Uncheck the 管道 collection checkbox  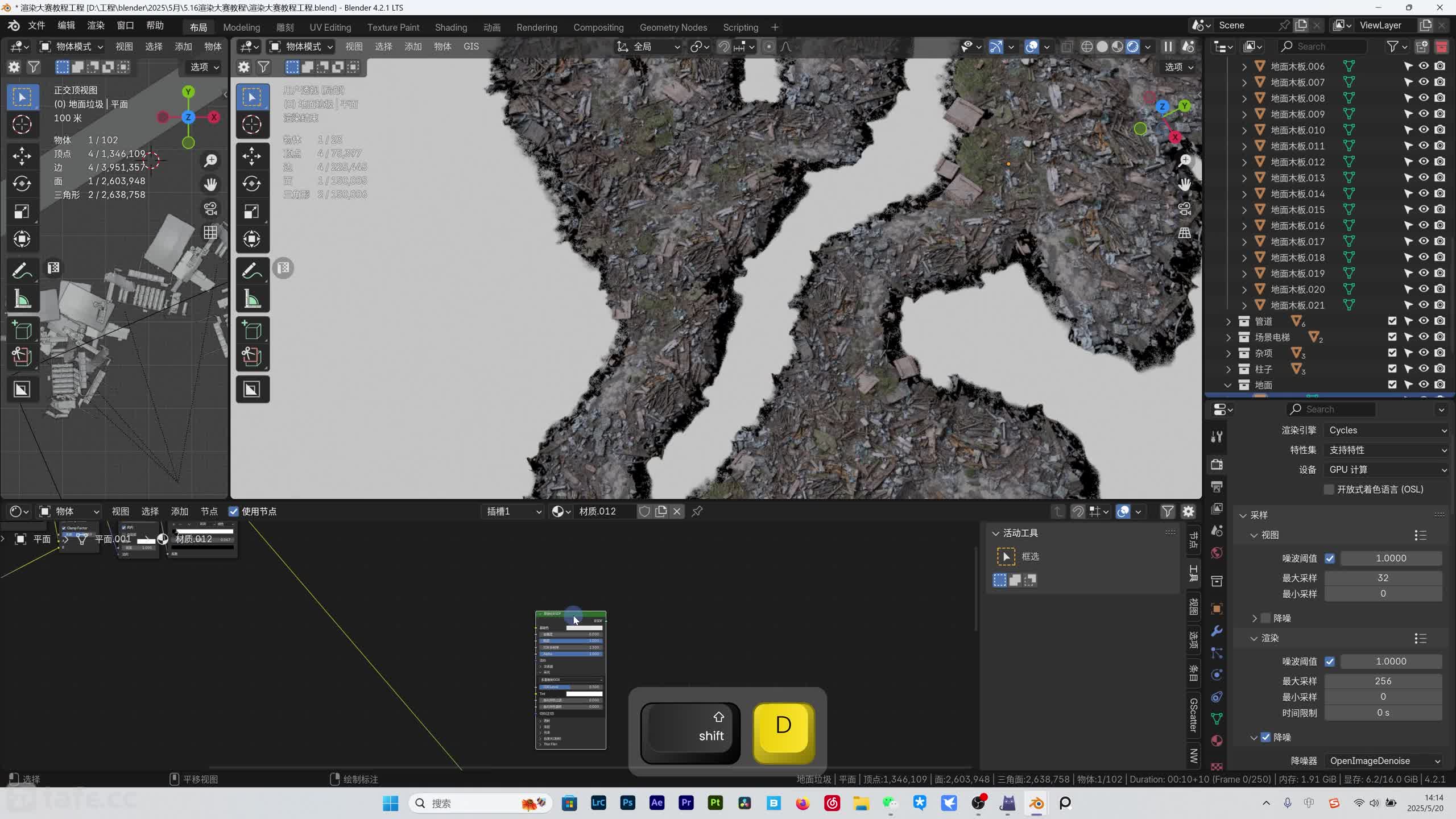1392,321
